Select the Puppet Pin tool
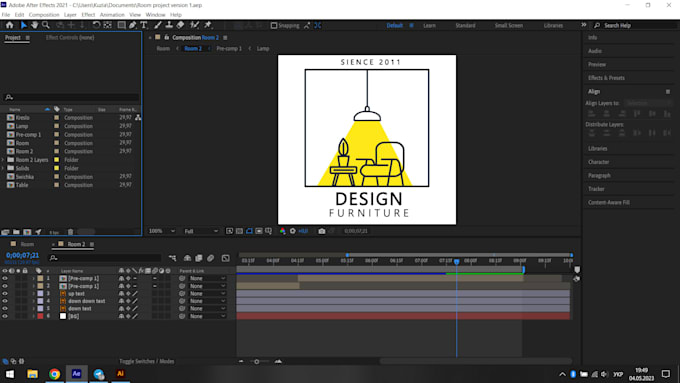This screenshot has height=383, width=680. click(x=208, y=25)
